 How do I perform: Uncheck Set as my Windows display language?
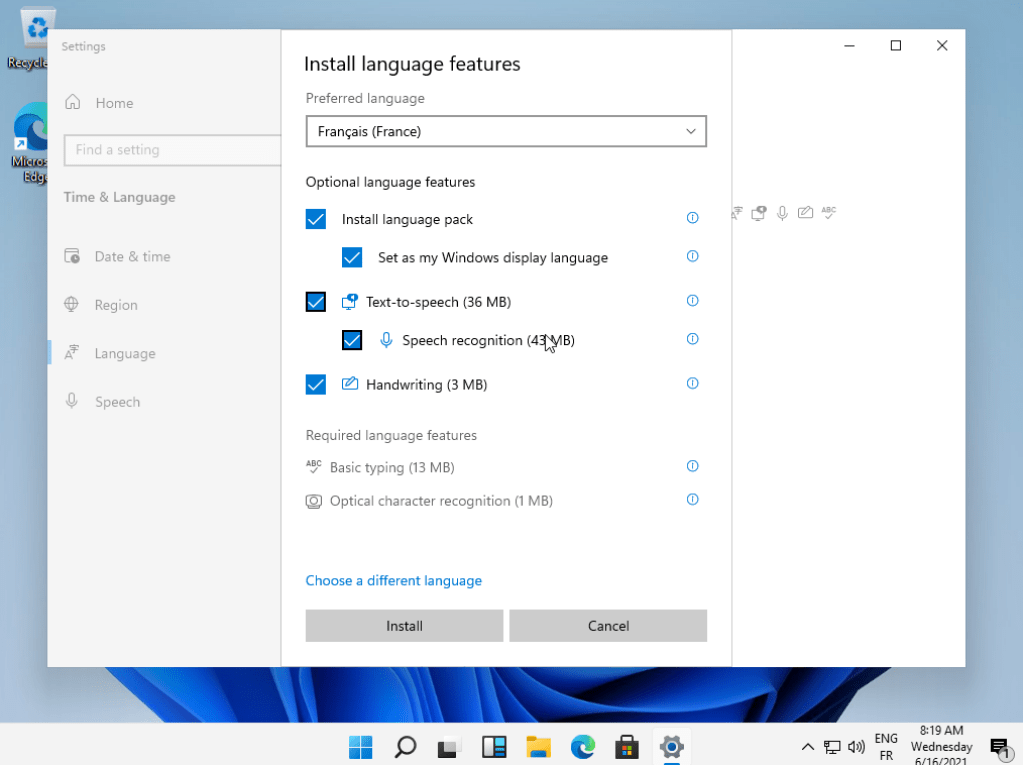tap(352, 257)
